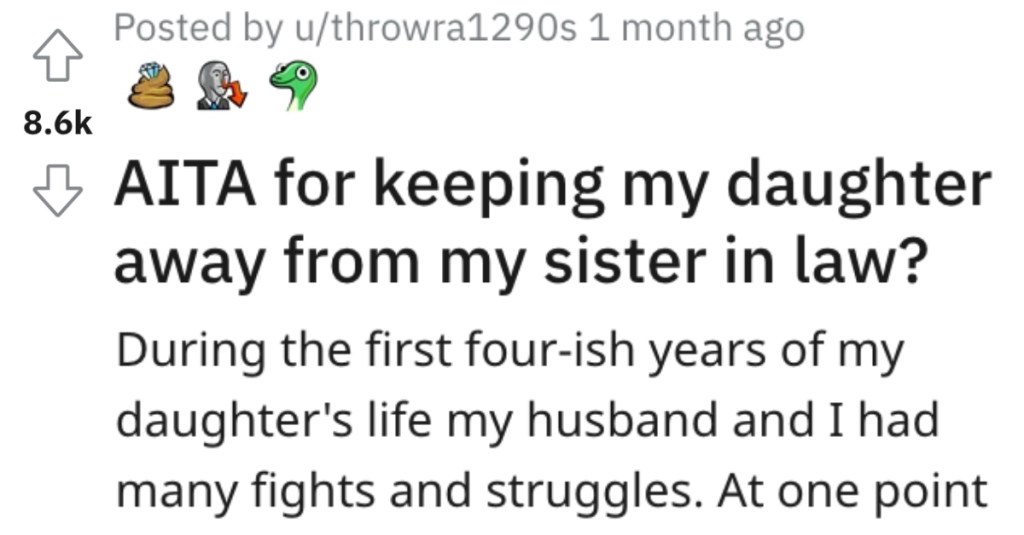Click the word 'AITA' in the title
This screenshot has height=535, width=1024.
[x=185, y=185]
